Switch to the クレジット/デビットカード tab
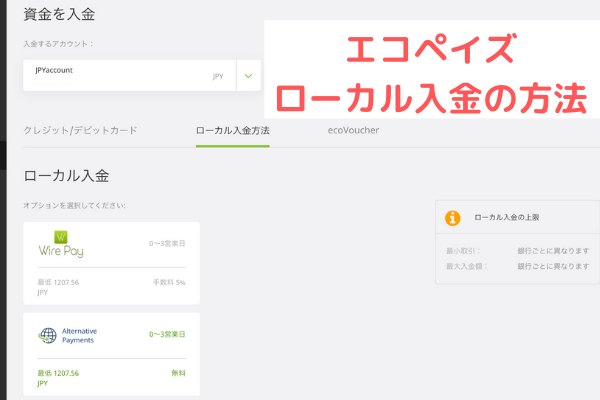Image resolution: width=600 pixels, height=400 pixels. tap(80, 130)
